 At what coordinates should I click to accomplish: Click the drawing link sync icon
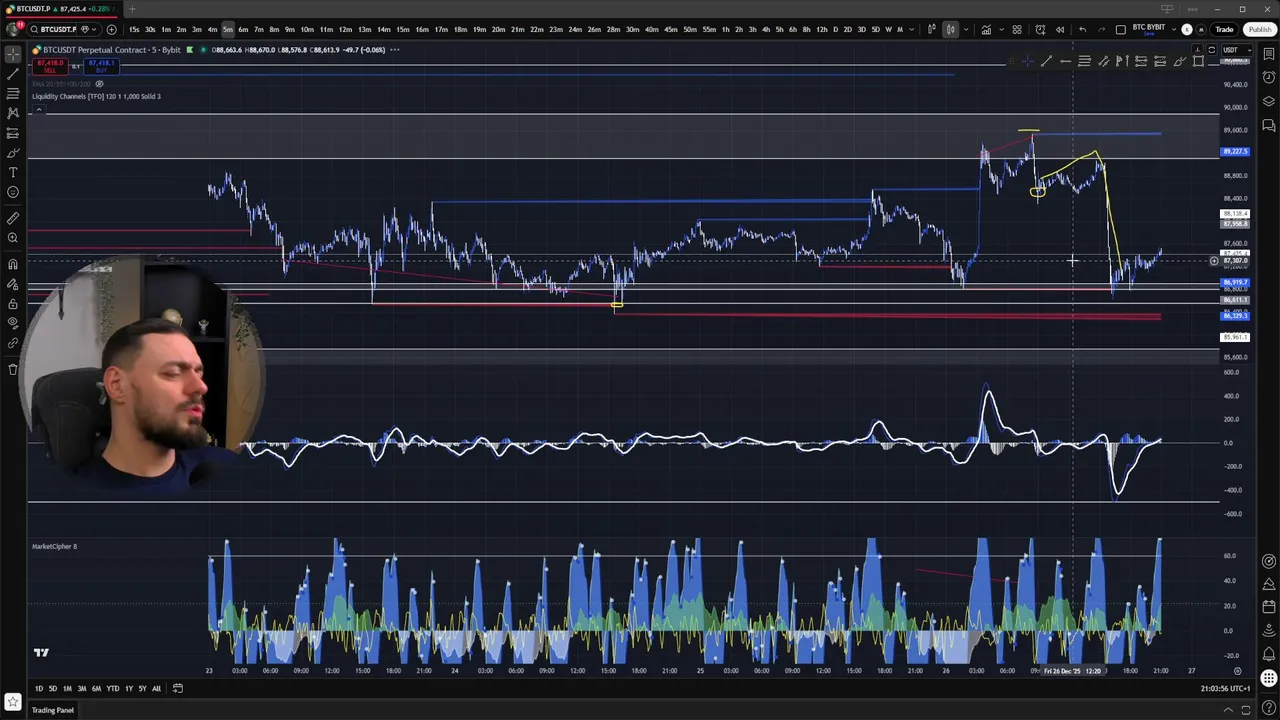pyautogui.click(x=13, y=343)
